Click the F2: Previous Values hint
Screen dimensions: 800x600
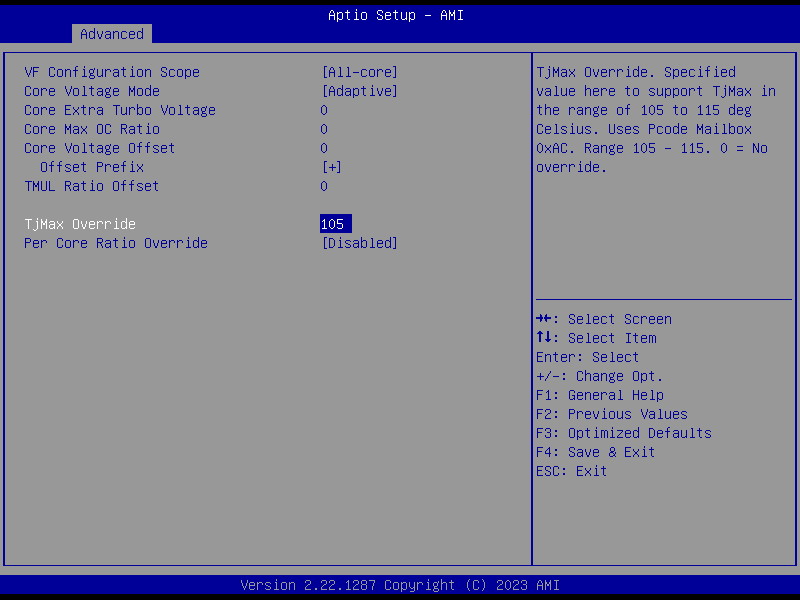coord(612,414)
